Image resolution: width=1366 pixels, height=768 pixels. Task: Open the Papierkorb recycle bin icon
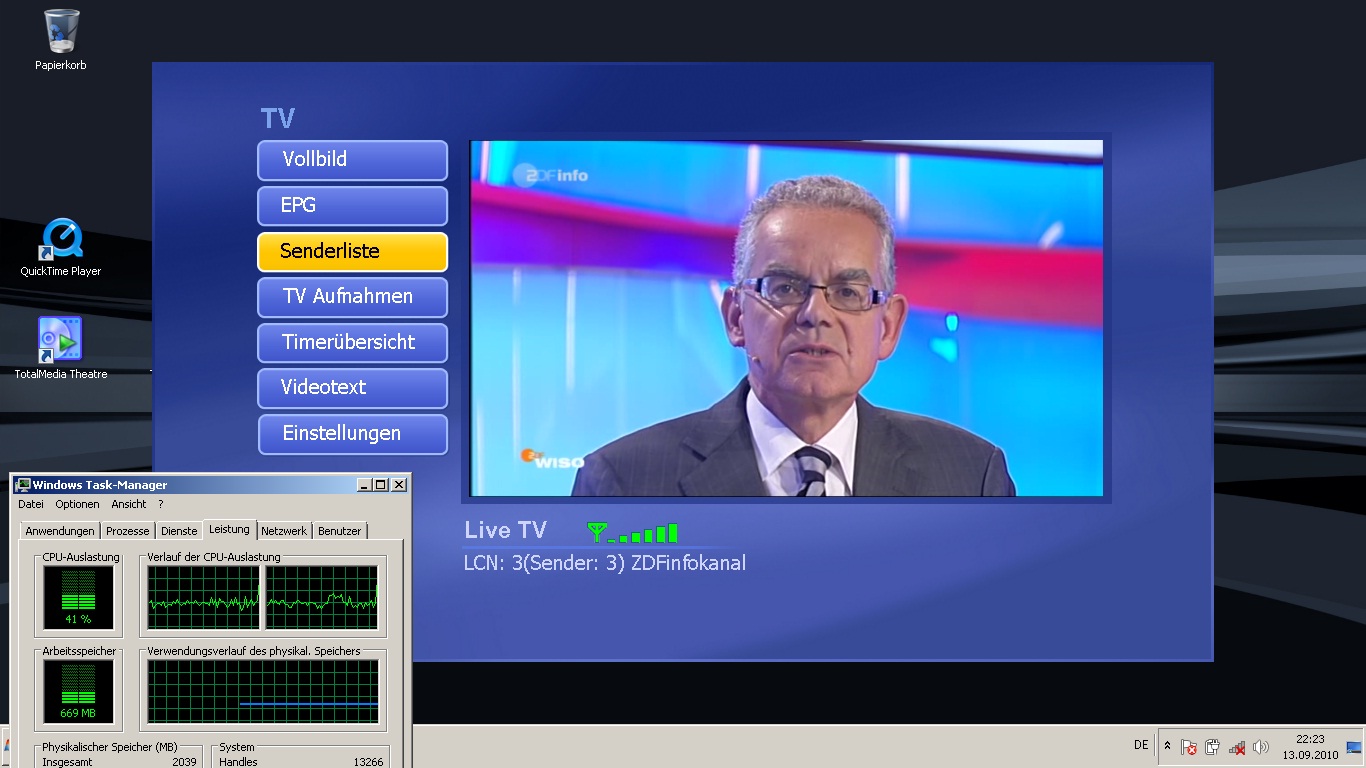(x=61, y=39)
